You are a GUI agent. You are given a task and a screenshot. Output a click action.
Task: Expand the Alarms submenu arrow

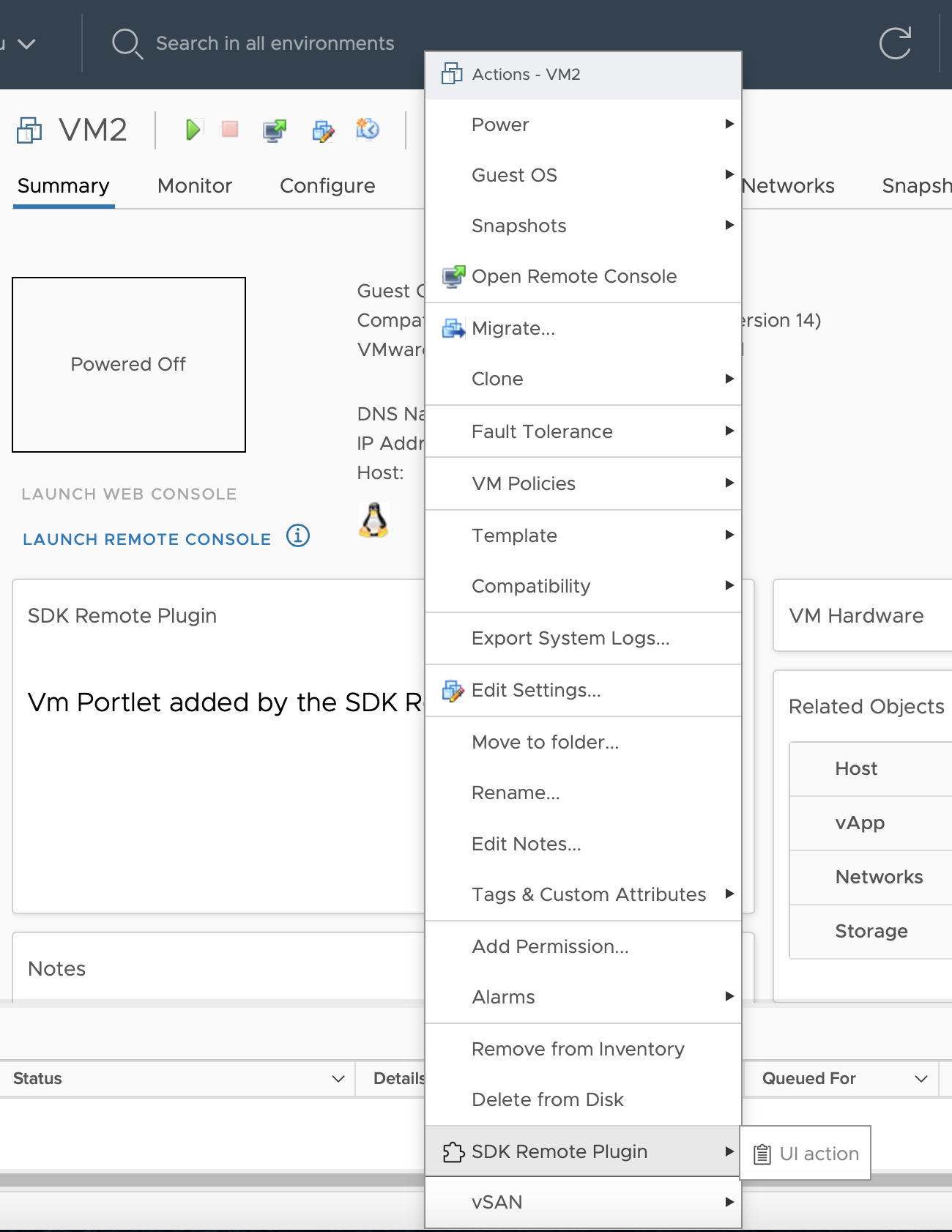[729, 996]
